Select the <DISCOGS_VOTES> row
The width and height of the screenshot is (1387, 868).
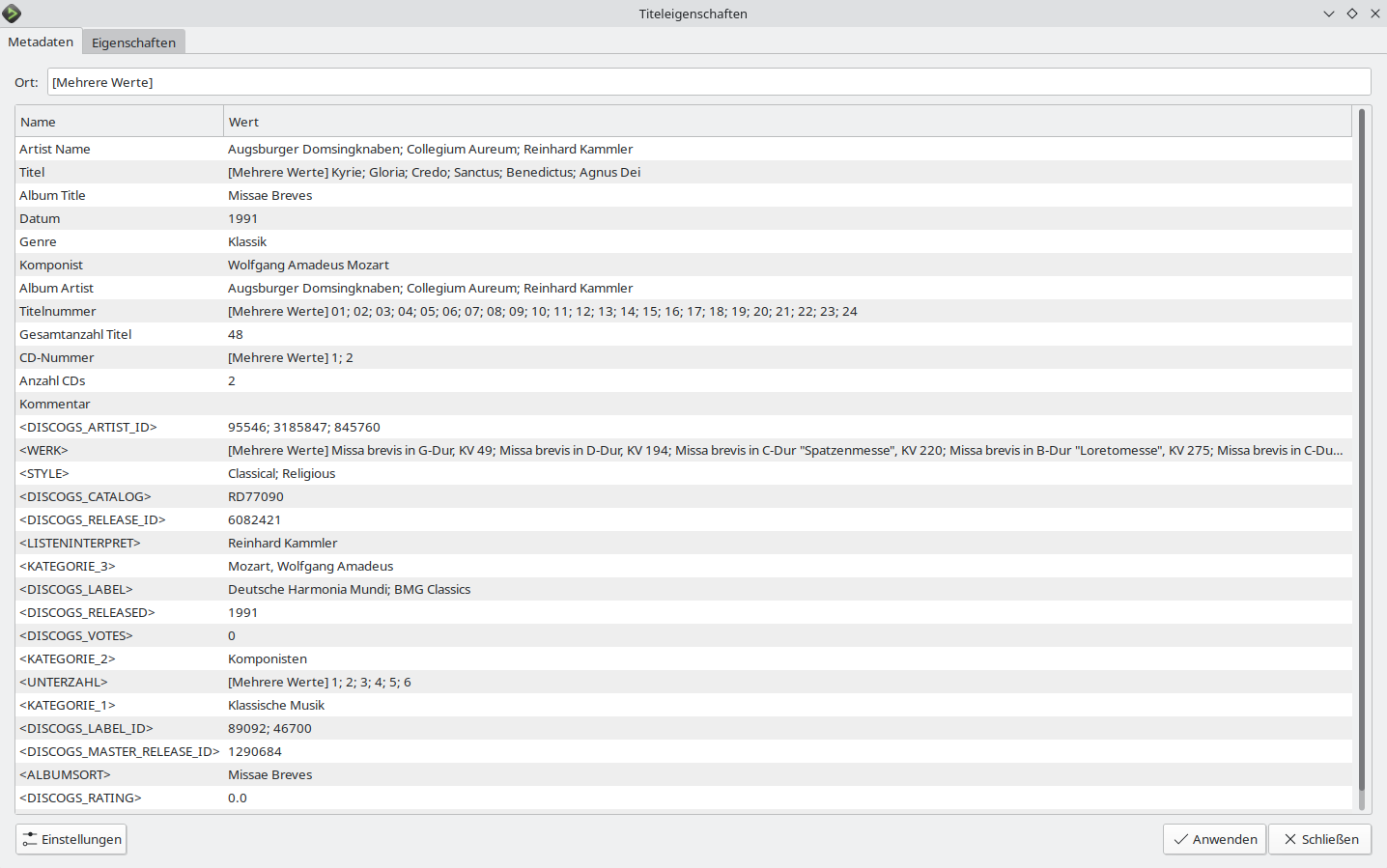pyautogui.click(x=684, y=635)
